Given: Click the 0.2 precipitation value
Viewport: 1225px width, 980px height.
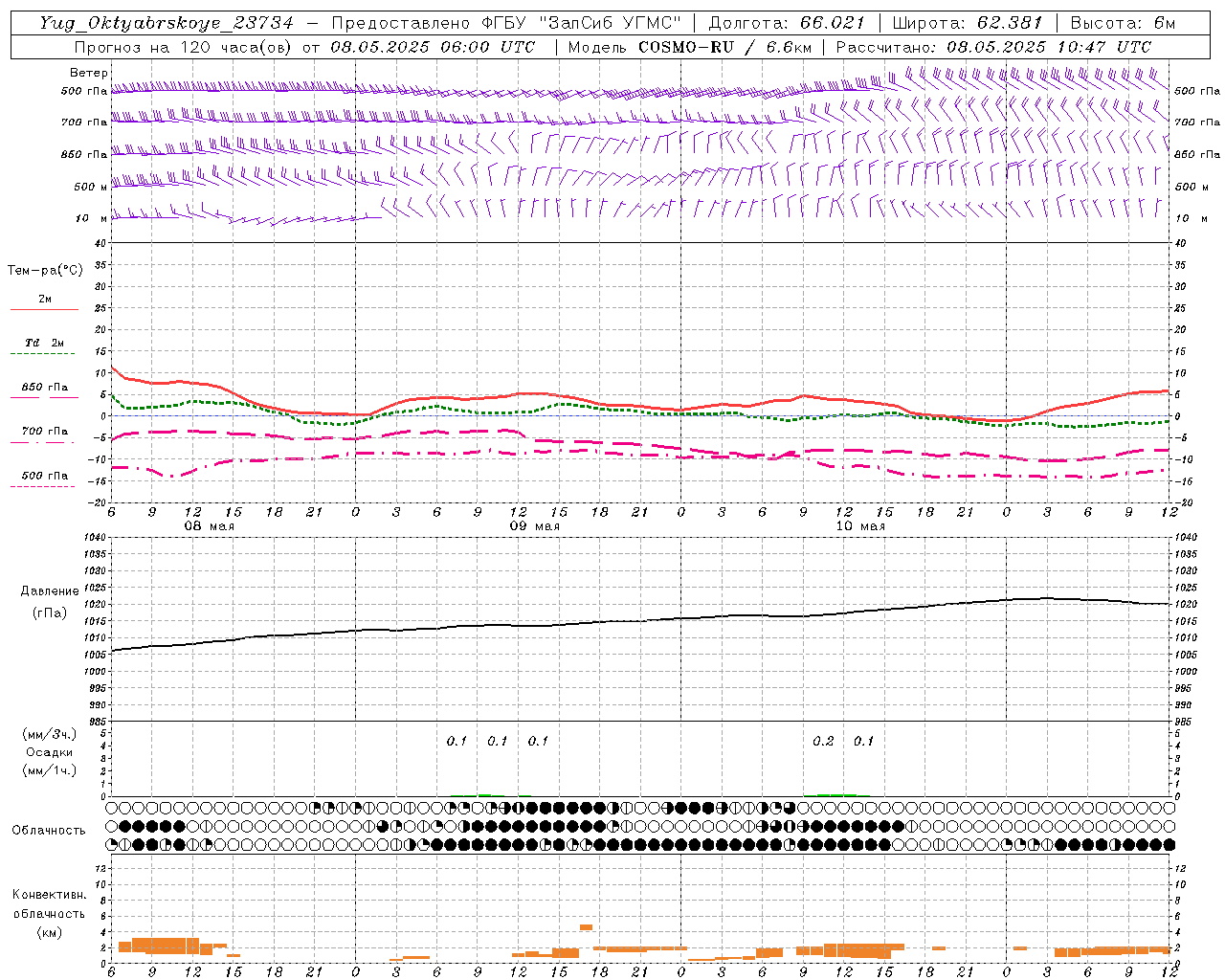Looking at the screenshot, I should pos(823,741).
